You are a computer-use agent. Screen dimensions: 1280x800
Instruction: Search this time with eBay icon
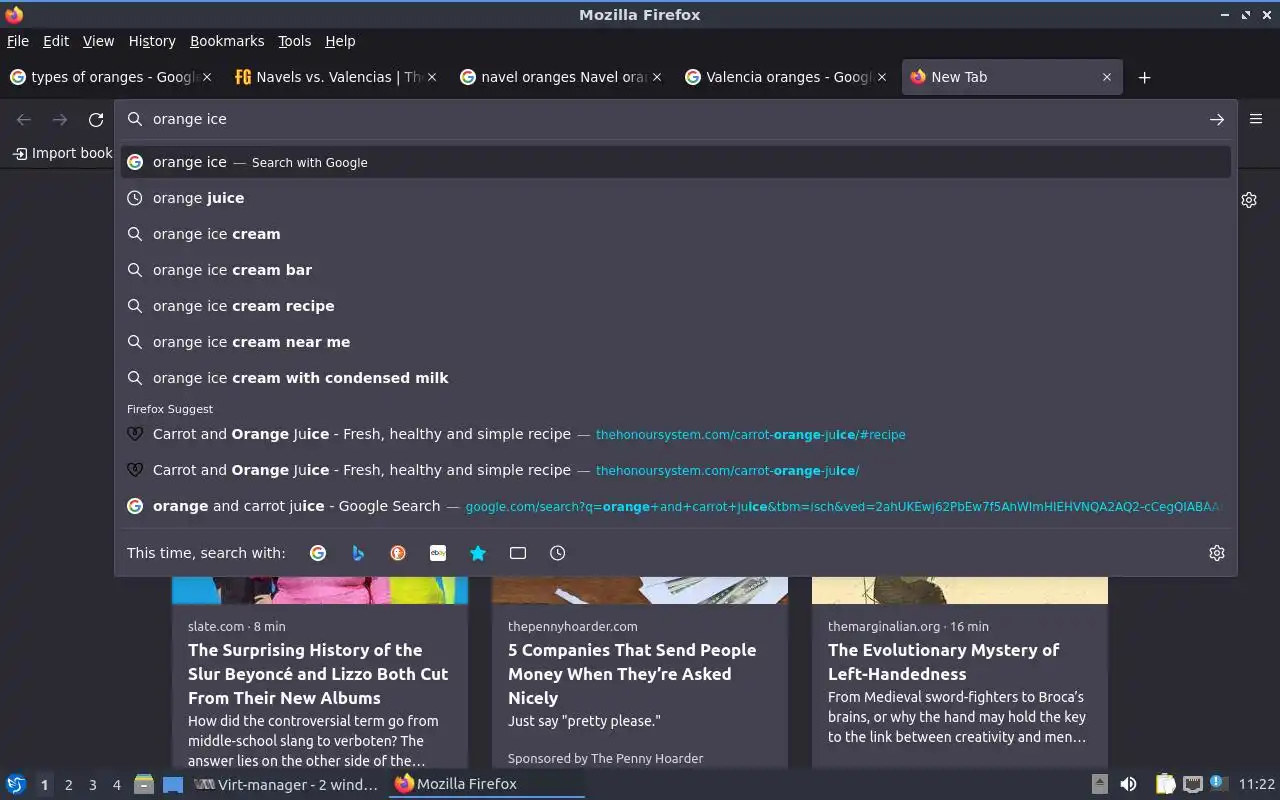(438, 553)
